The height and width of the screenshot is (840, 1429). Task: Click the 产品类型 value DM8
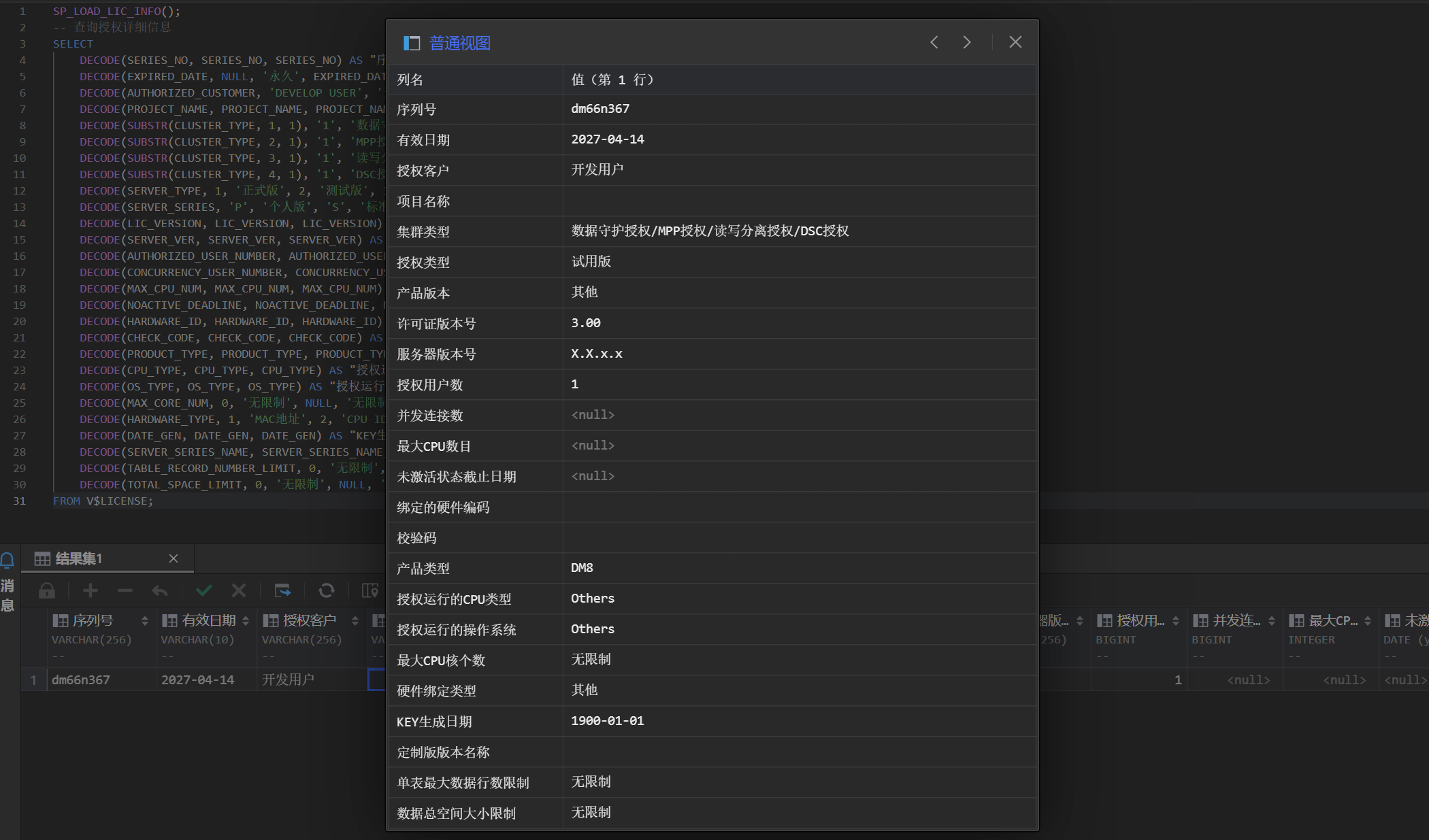[x=582, y=568]
